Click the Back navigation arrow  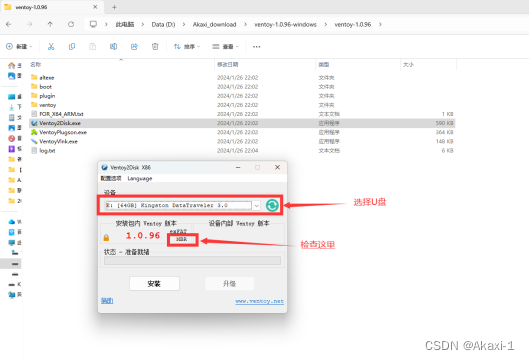[9, 24]
